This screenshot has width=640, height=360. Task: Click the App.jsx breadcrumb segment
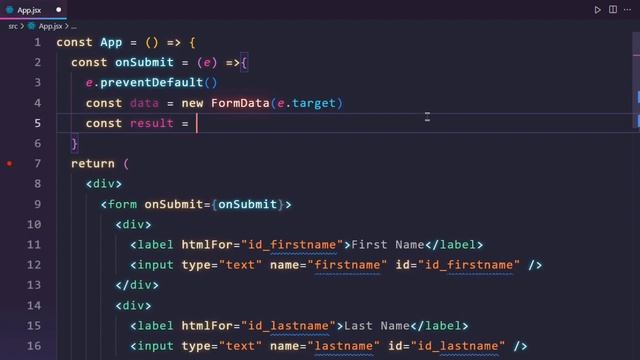pyautogui.click(x=50, y=26)
